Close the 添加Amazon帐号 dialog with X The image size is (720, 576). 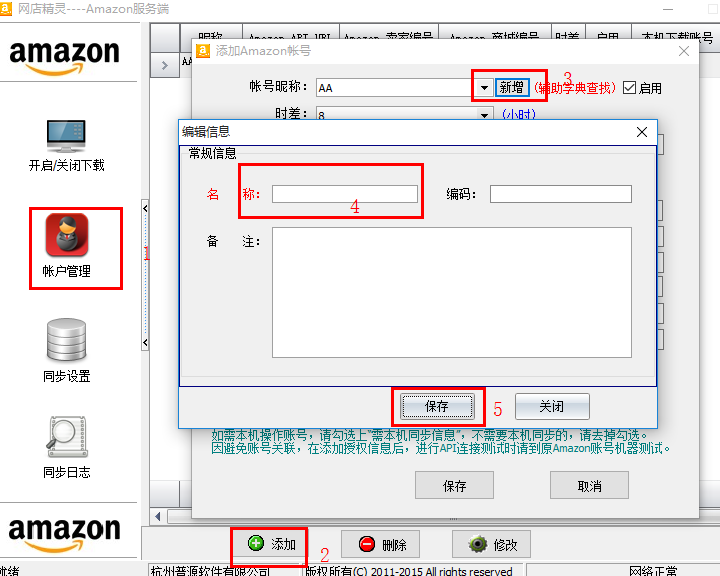684,51
